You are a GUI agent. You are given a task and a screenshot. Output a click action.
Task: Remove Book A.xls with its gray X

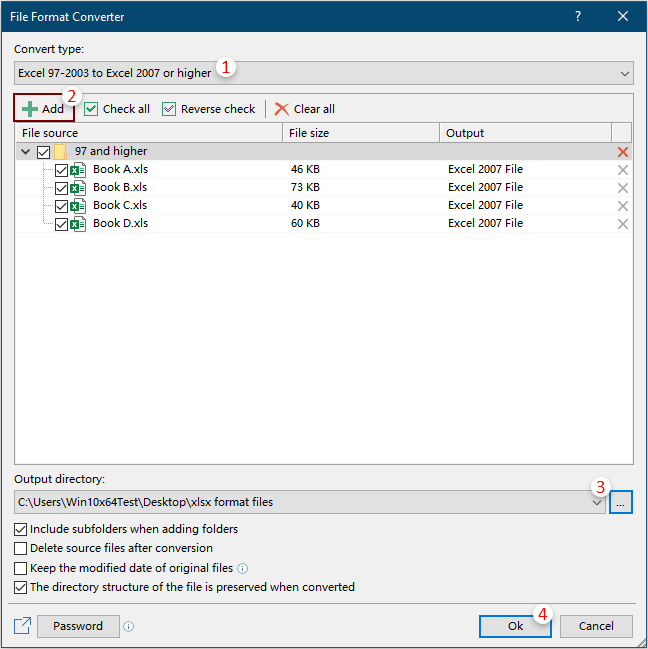[623, 170]
